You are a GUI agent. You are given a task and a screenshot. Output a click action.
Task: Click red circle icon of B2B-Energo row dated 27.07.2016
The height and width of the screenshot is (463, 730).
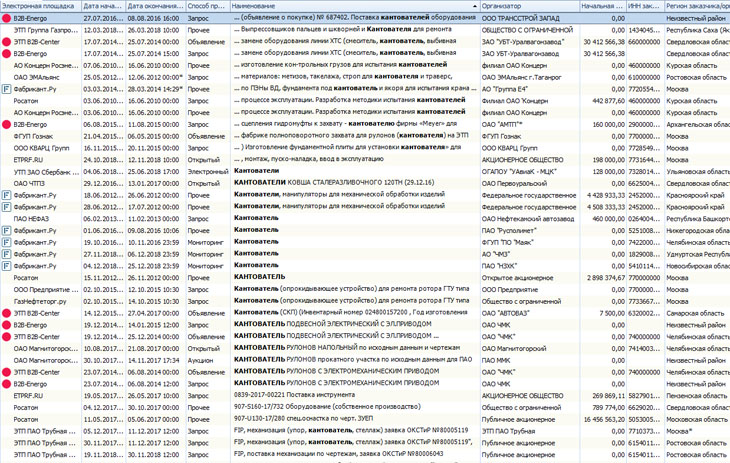6,19
